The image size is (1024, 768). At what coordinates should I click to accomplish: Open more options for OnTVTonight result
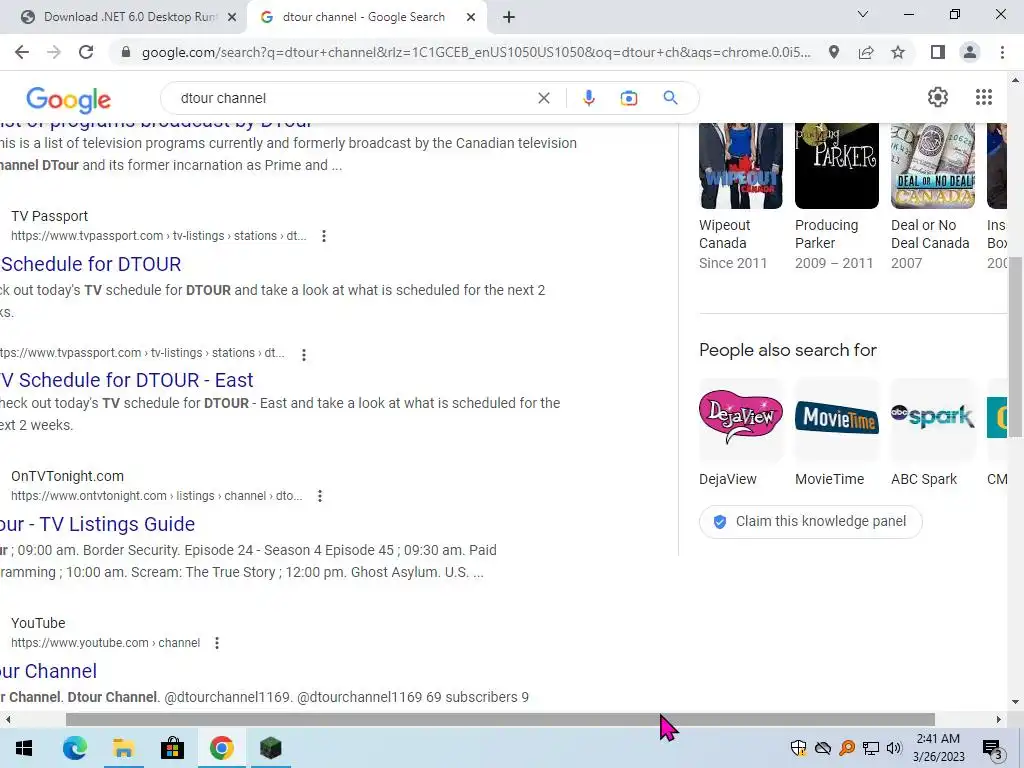pos(320,496)
